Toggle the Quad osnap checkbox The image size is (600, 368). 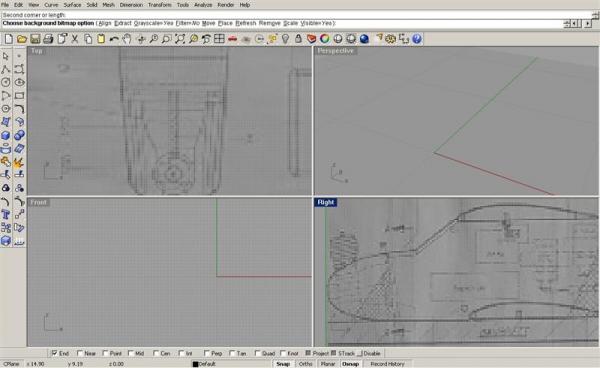point(258,353)
